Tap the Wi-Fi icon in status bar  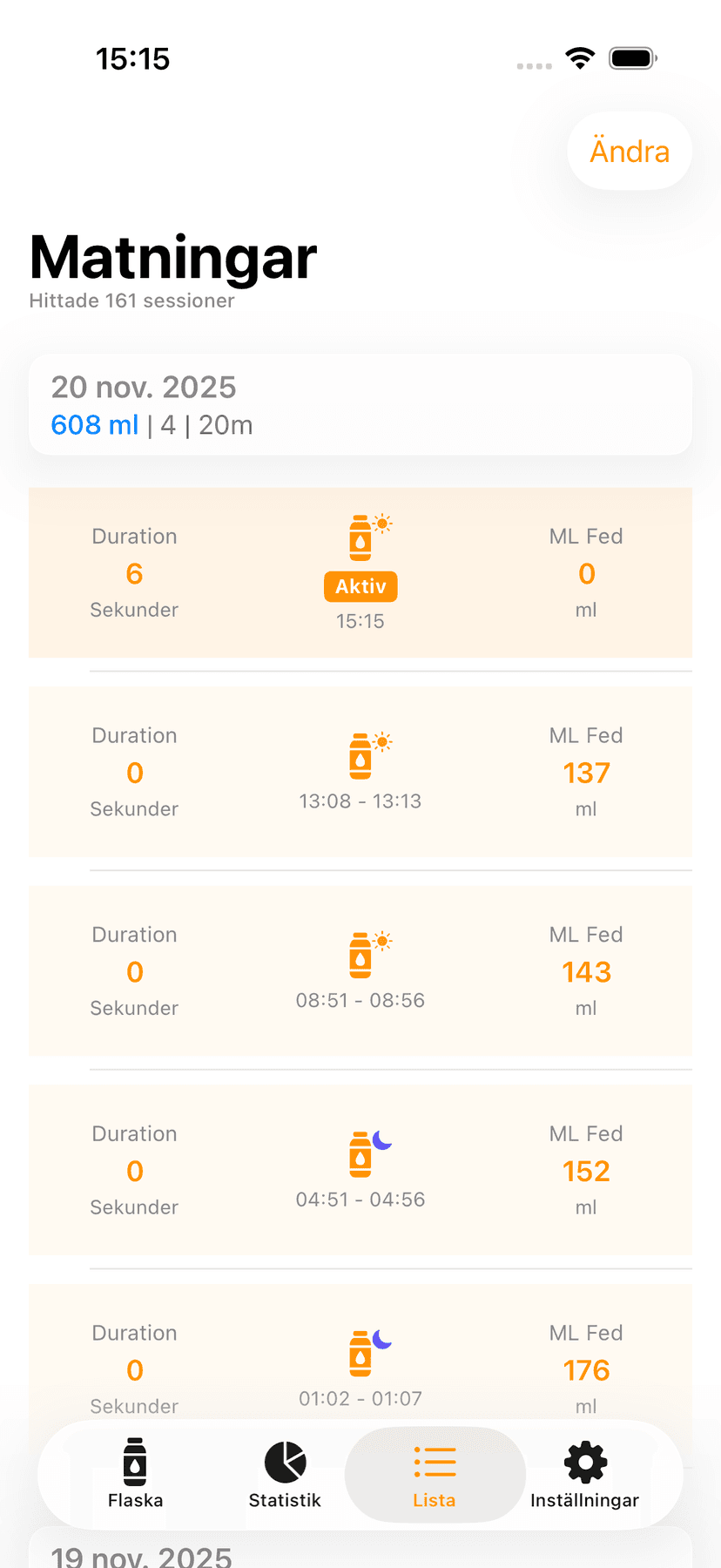pyautogui.click(x=580, y=58)
